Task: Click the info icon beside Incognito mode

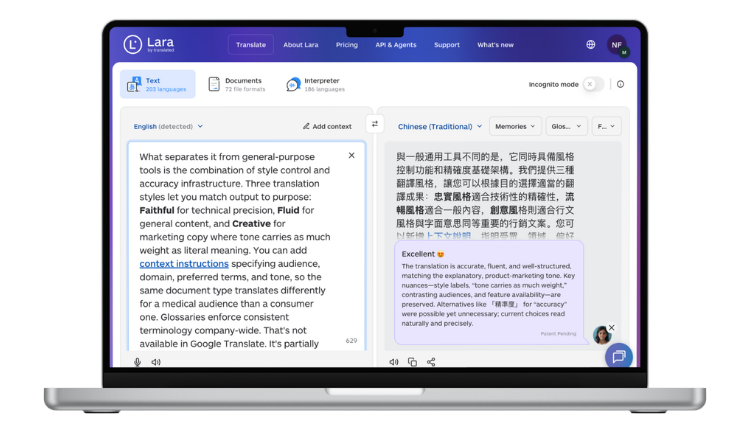Action: 620,84
